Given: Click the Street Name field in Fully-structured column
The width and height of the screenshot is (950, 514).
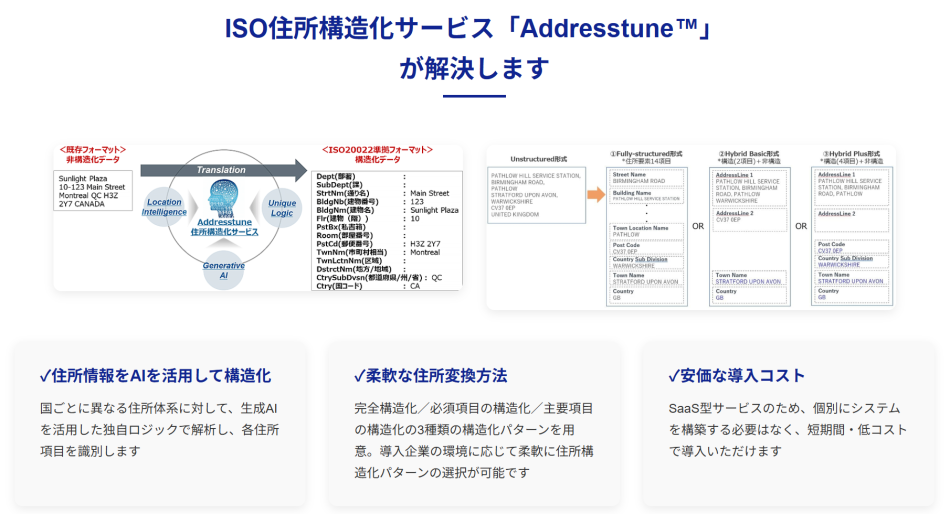Looking at the screenshot, I should pos(646,178).
